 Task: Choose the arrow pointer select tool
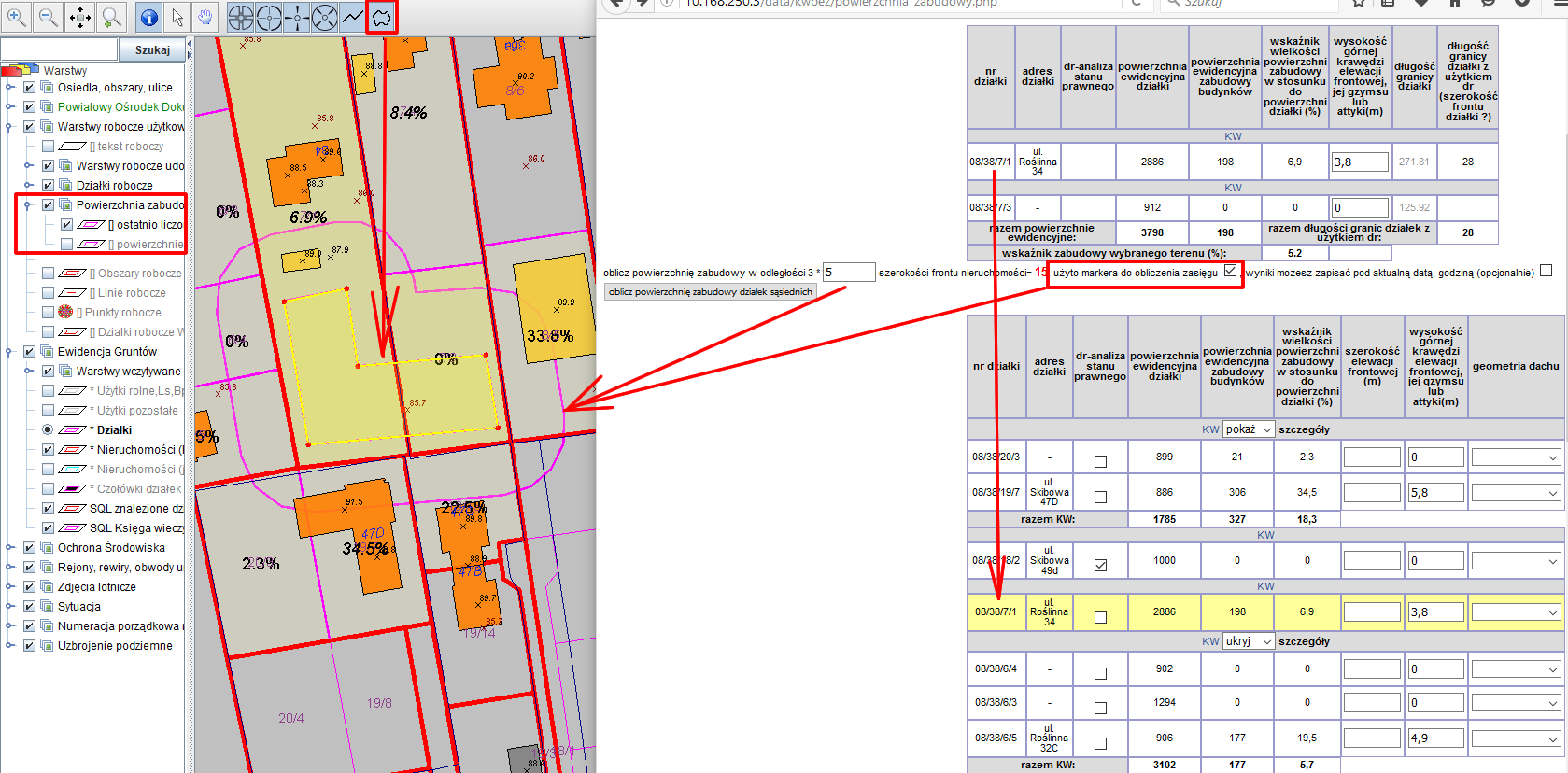(x=177, y=17)
